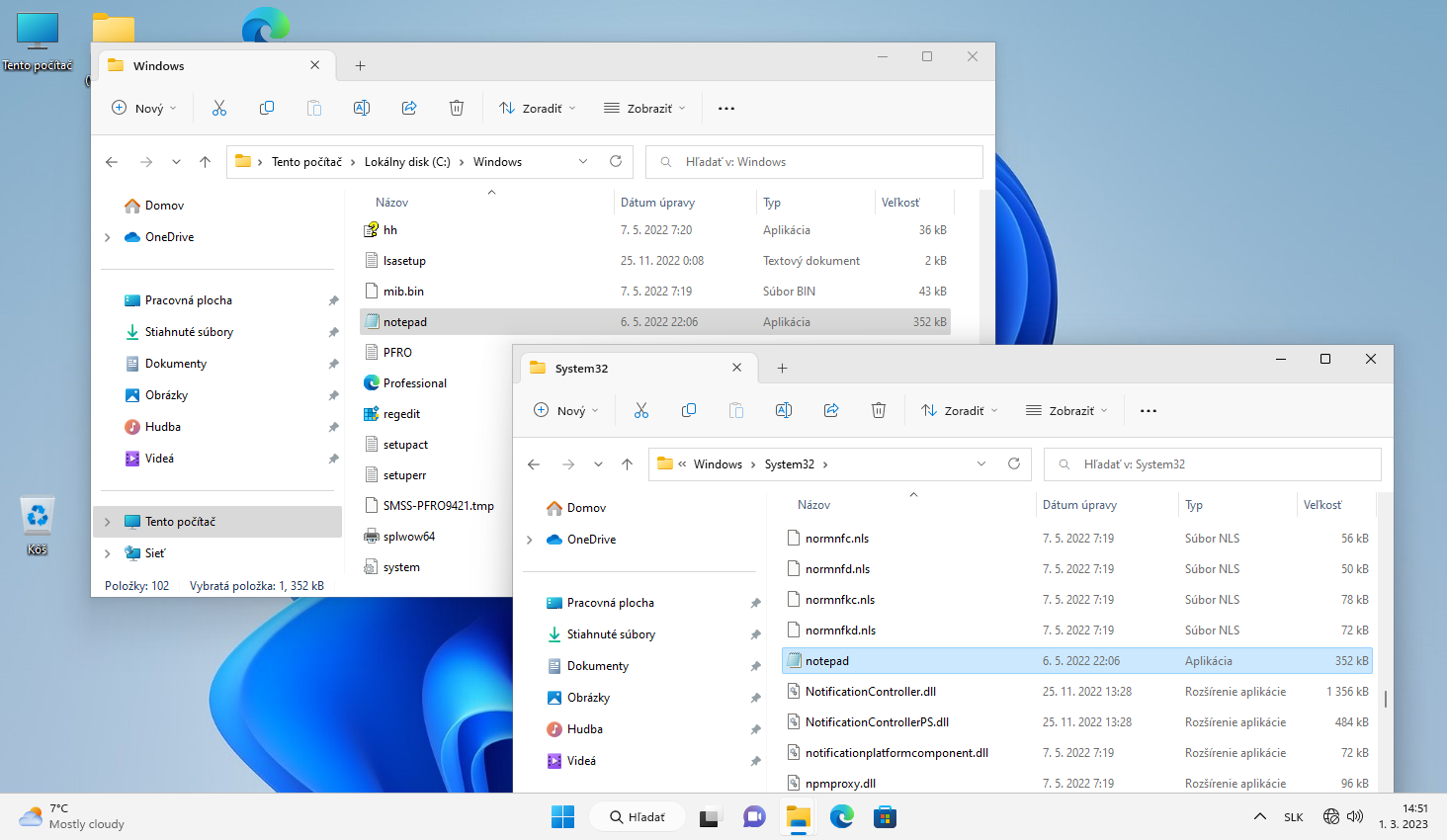Open the Chat app on the taskbar
This screenshot has width=1447, height=840.
pyautogui.click(x=754, y=817)
